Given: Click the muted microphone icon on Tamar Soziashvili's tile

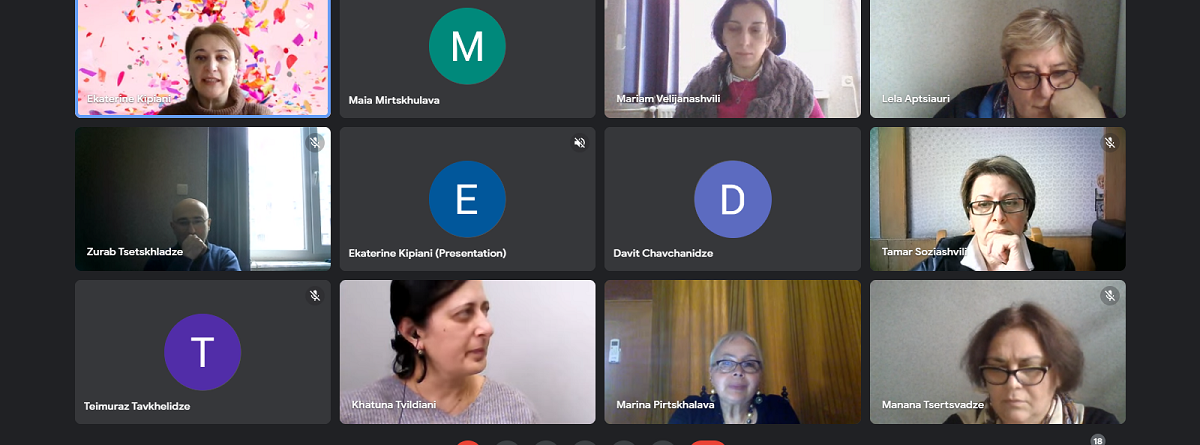Looking at the screenshot, I should pos(1109,143).
